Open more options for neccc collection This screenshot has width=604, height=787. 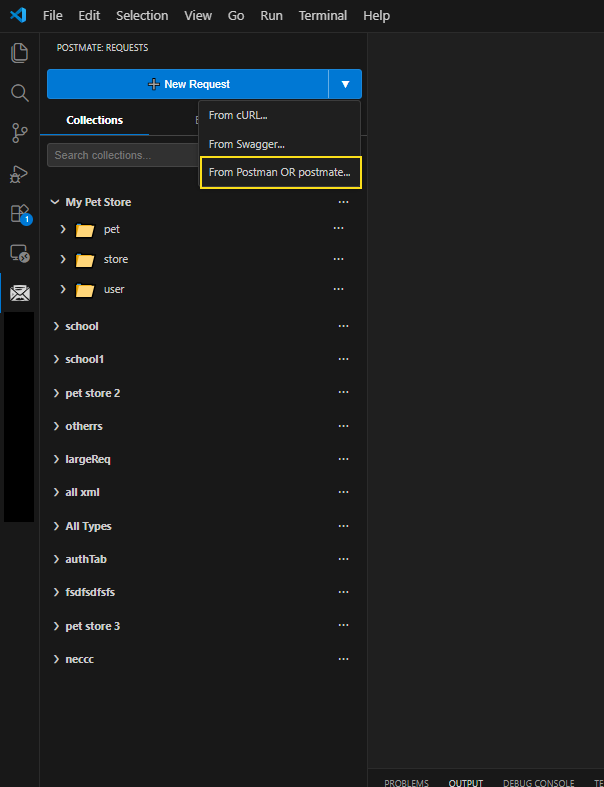point(343,659)
